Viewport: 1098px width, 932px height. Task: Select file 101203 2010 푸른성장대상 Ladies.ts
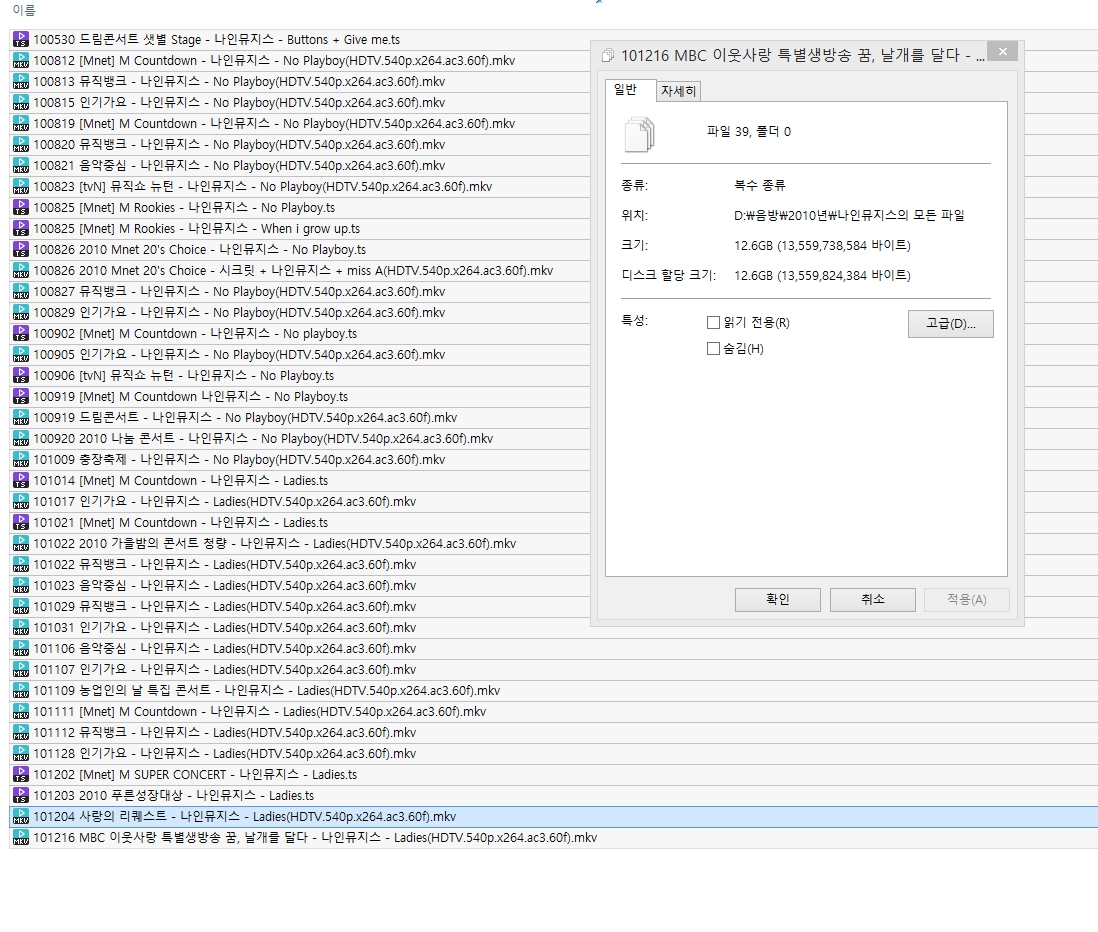click(x=174, y=796)
